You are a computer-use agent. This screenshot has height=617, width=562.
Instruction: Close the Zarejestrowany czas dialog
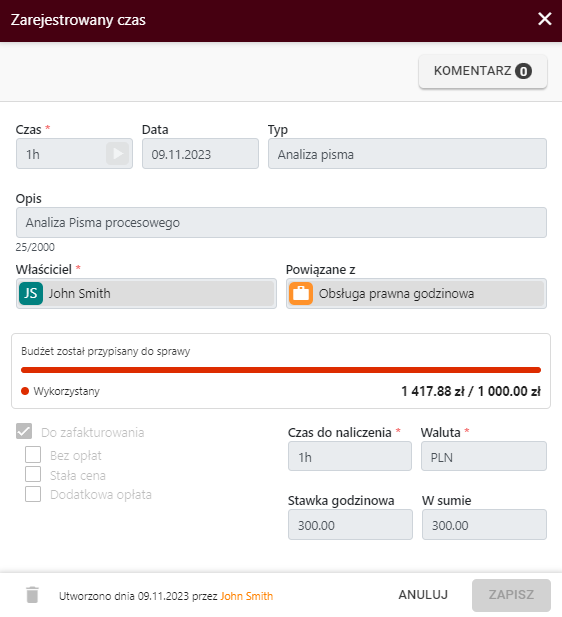pyautogui.click(x=545, y=18)
